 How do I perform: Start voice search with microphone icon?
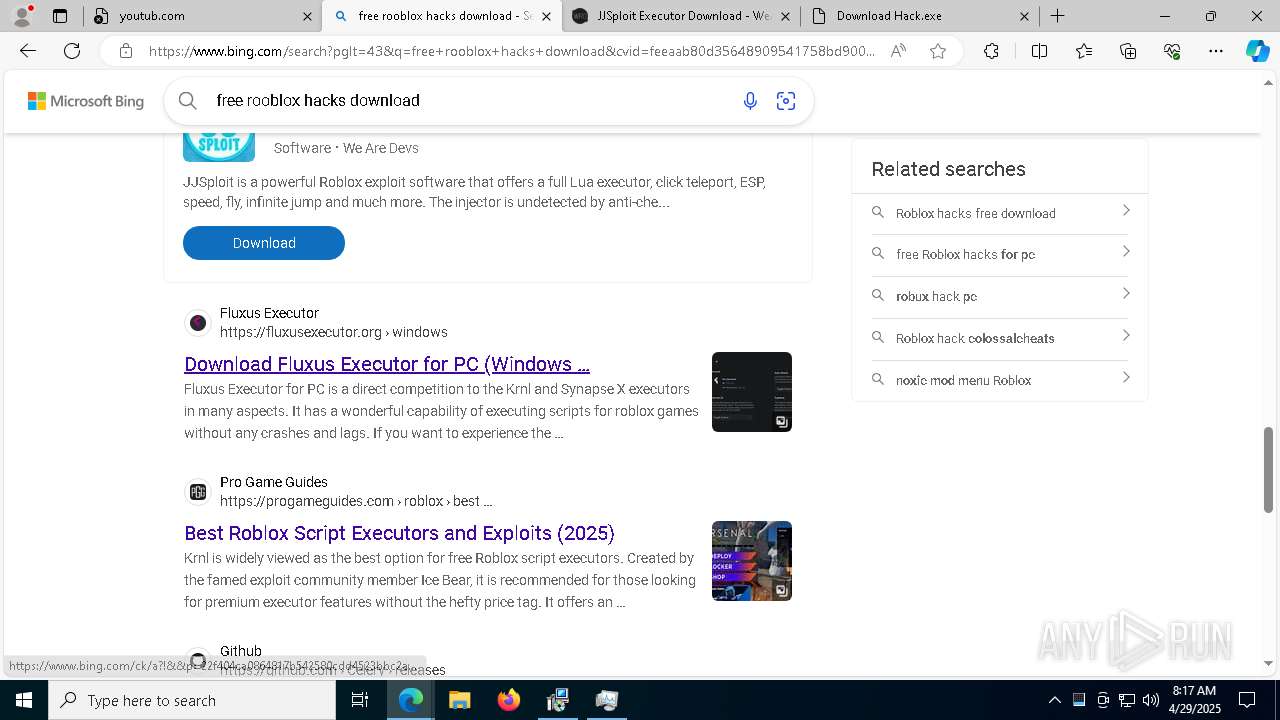point(750,100)
